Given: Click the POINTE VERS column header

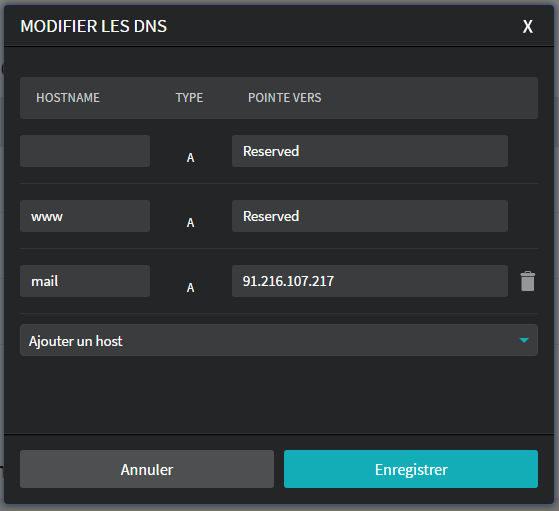Looking at the screenshot, I should click(x=284, y=98).
